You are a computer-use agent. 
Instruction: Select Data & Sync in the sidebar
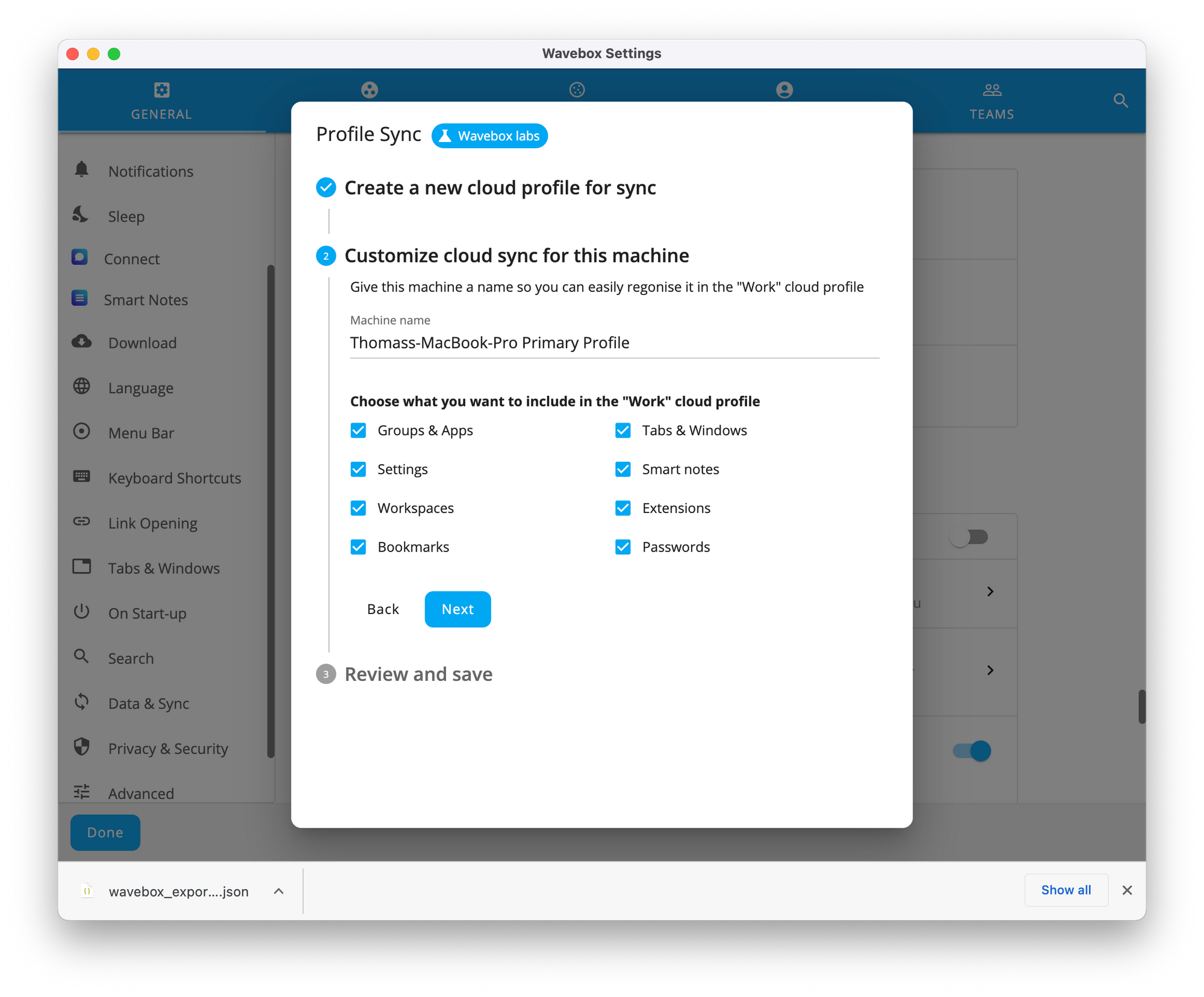tap(149, 704)
